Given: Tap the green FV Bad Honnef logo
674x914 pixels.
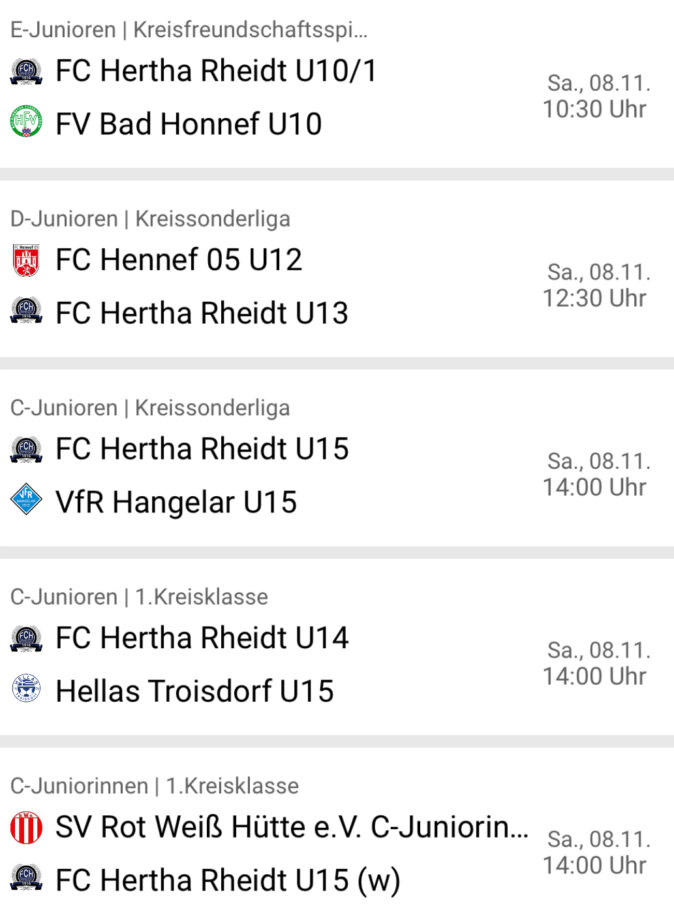Looking at the screenshot, I should 26,124.
